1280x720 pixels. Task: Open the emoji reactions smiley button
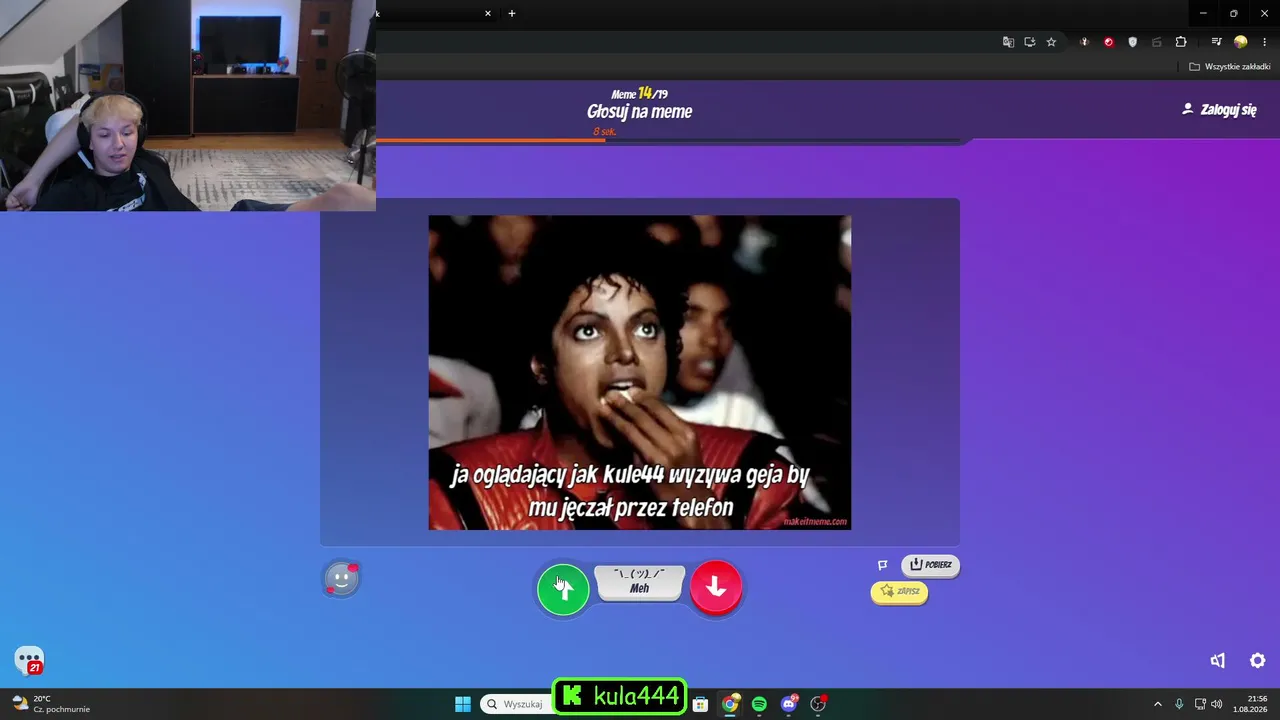(341, 578)
